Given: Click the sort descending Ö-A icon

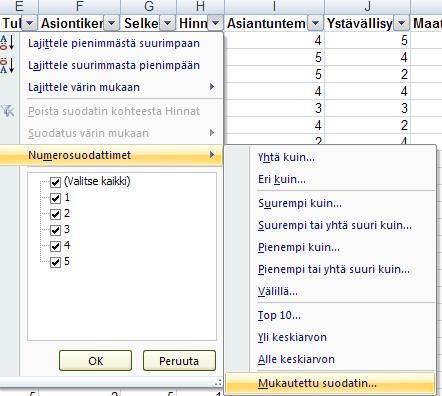Looking at the screenshot, I should 7,65.
